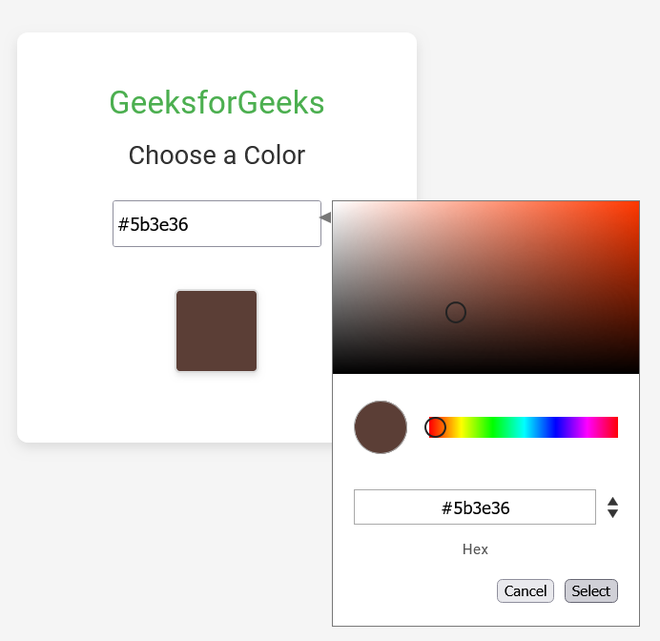Viewport: 660px width, 641px height.
Task: Set the hue to blue on the rainbow slider
Action: point(555,428)
